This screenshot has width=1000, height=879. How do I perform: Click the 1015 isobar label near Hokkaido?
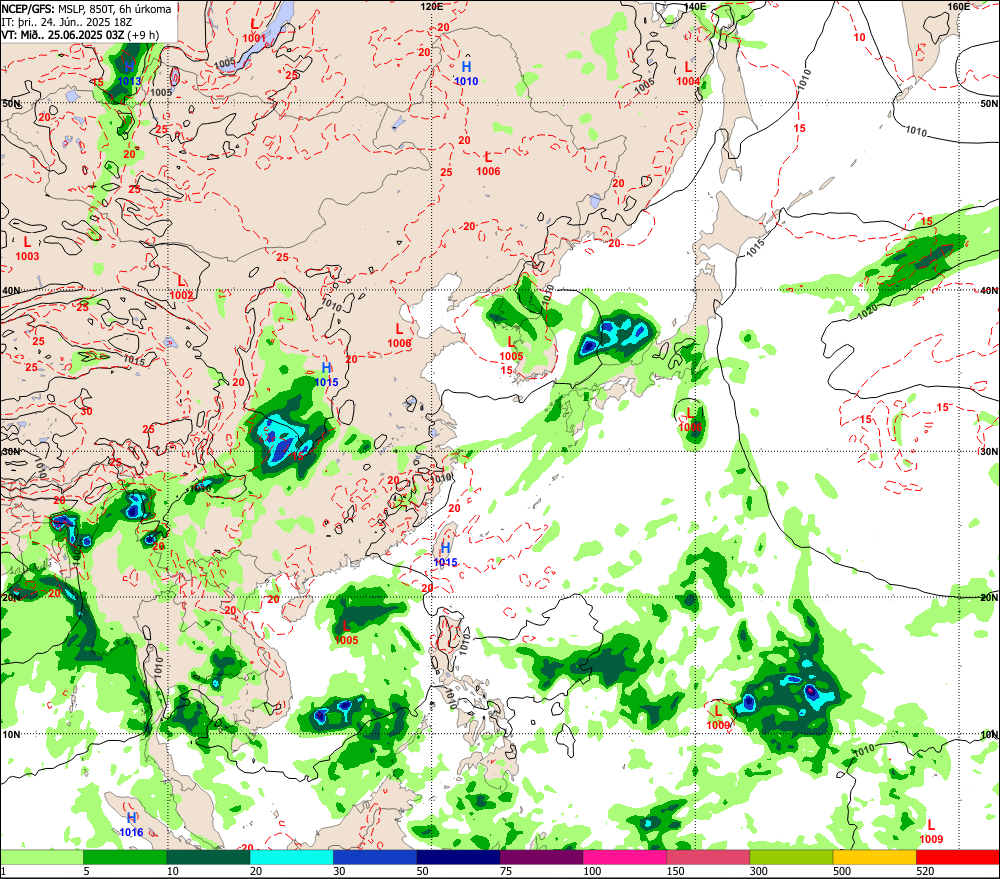[x=755, y=248]
